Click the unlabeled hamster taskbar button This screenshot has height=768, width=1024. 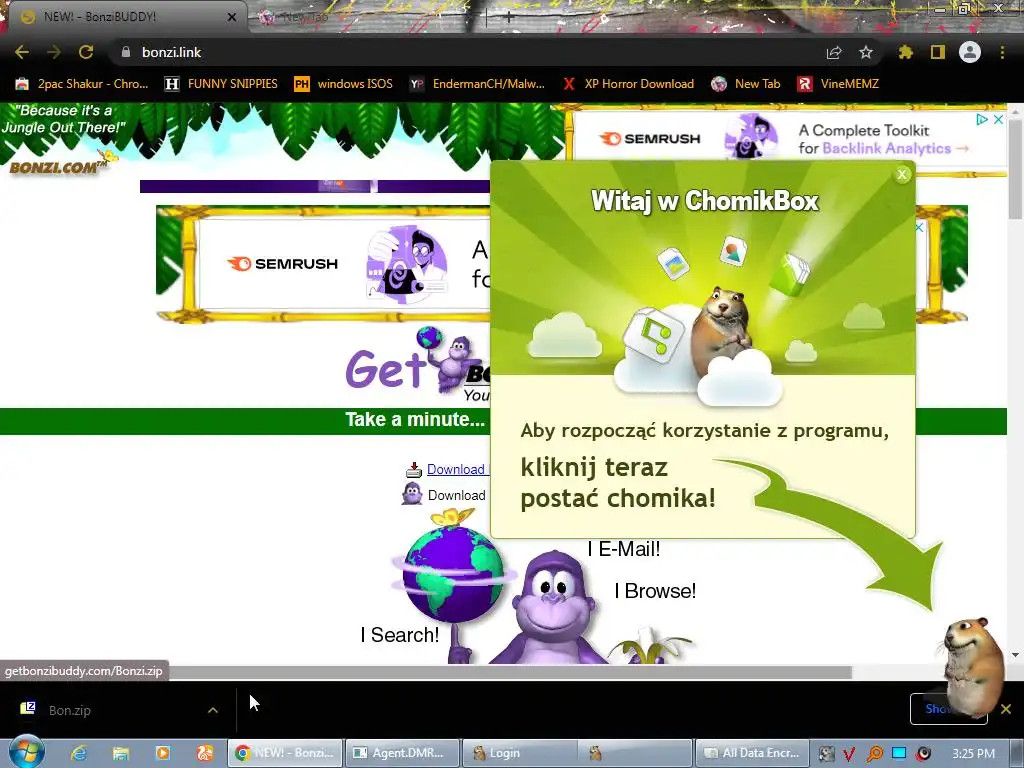click(x=636, y=753)
